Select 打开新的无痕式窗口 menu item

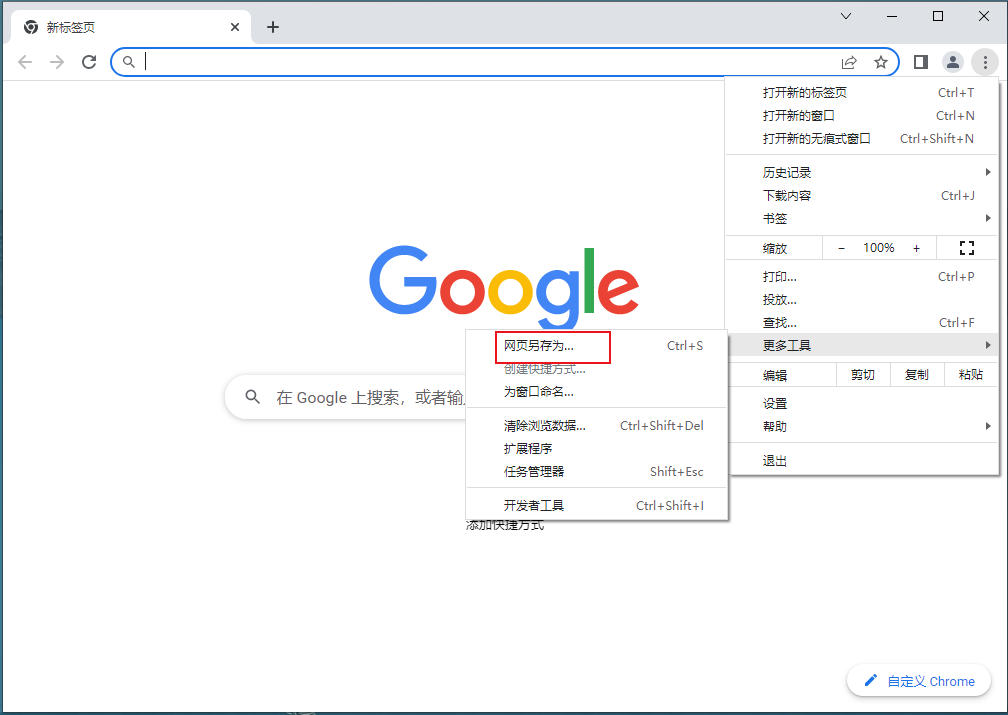point(862,139)
